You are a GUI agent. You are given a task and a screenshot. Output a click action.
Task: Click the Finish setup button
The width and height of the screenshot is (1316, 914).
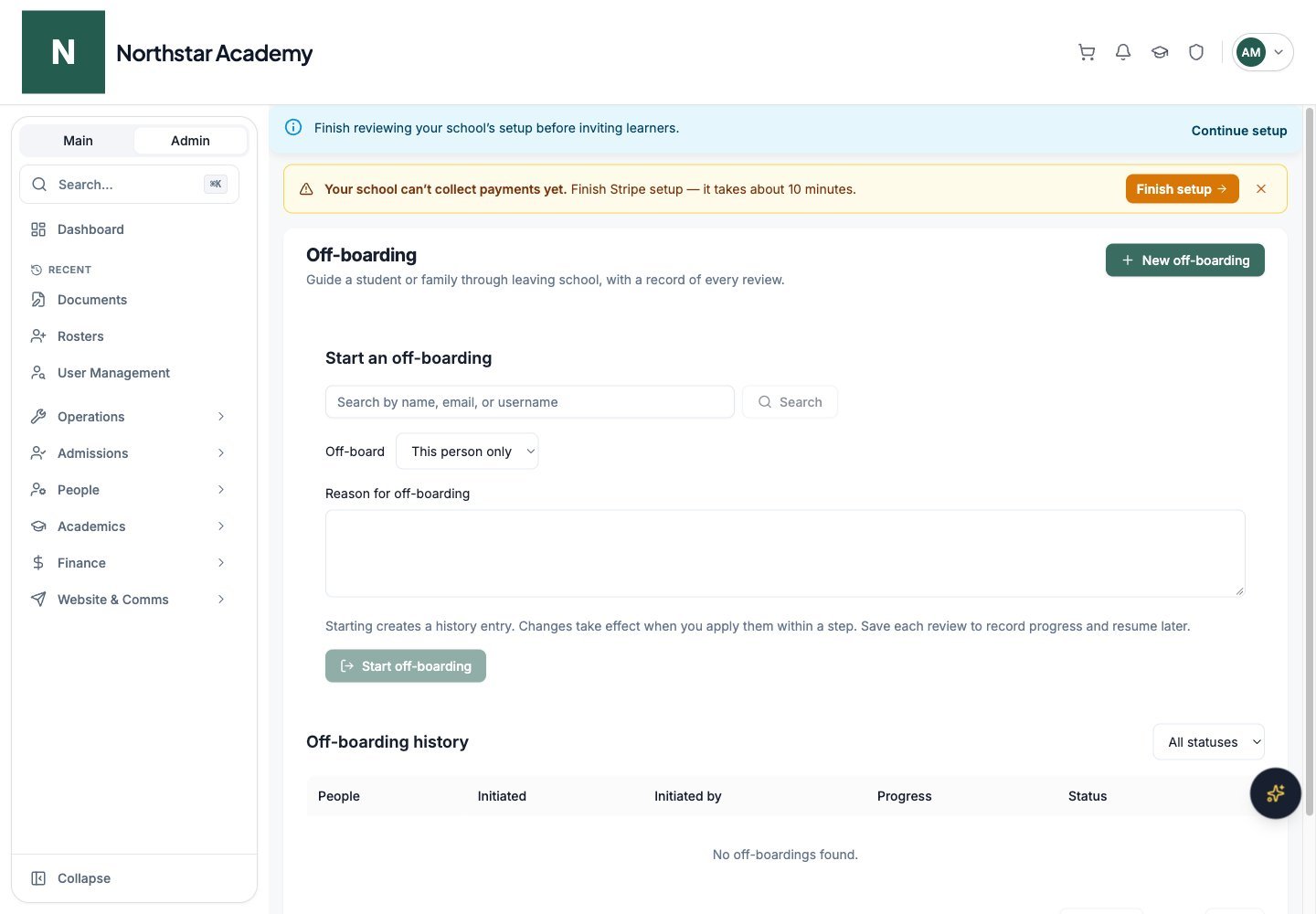tap(1182, 189)
